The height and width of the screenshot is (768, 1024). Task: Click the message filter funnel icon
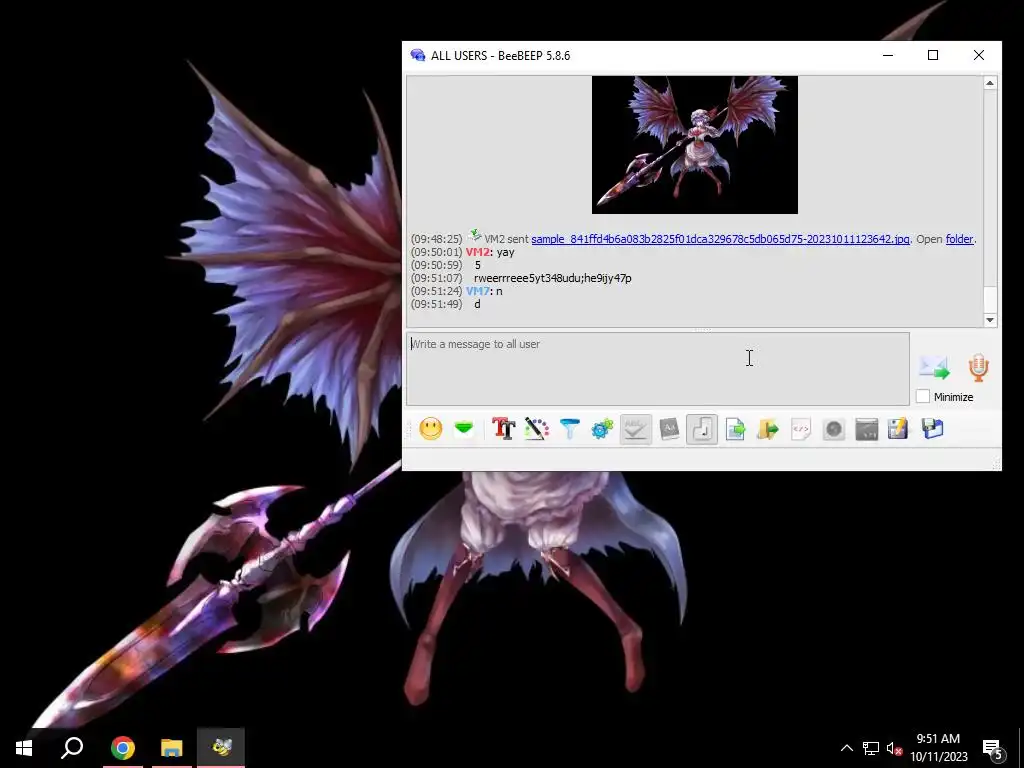(x=569, y=429)
